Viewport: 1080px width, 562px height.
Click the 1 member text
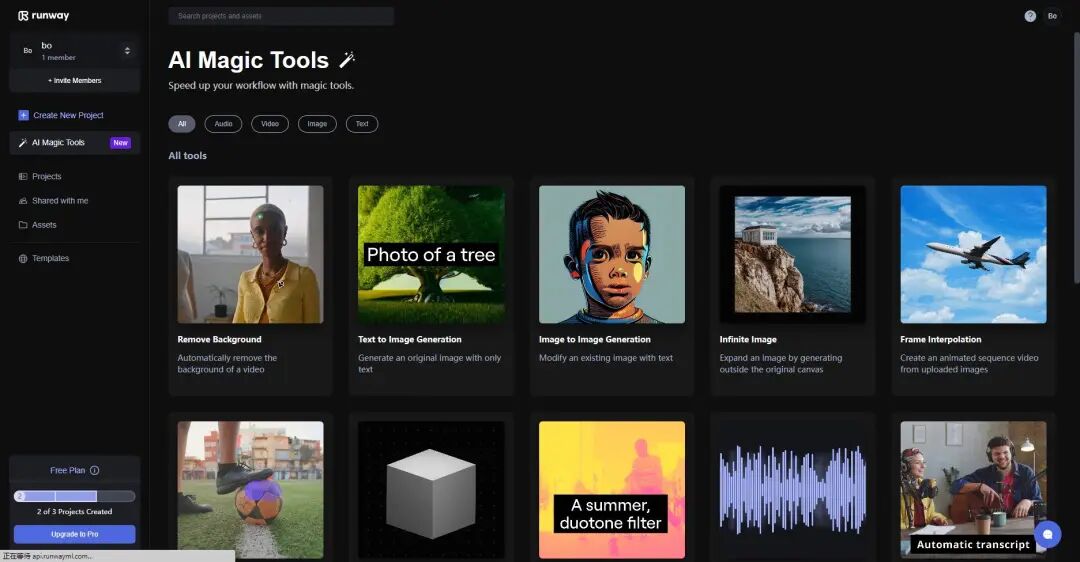click(x=59, y=58)
